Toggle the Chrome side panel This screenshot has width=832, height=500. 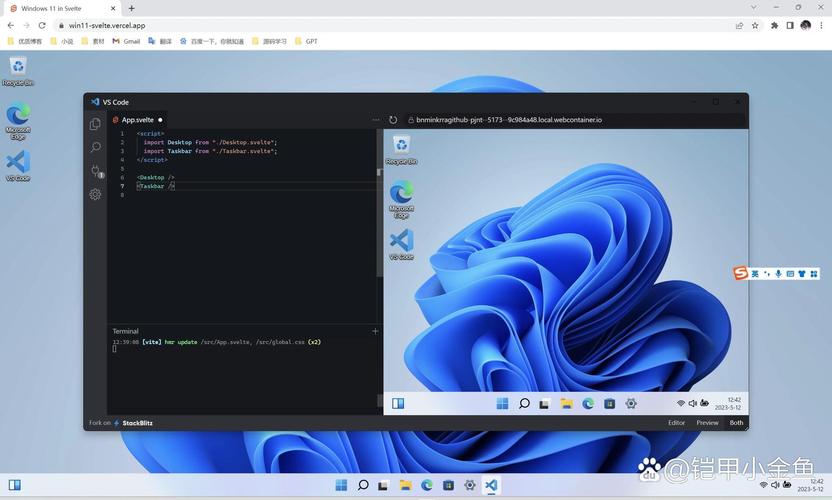(790, 25)
